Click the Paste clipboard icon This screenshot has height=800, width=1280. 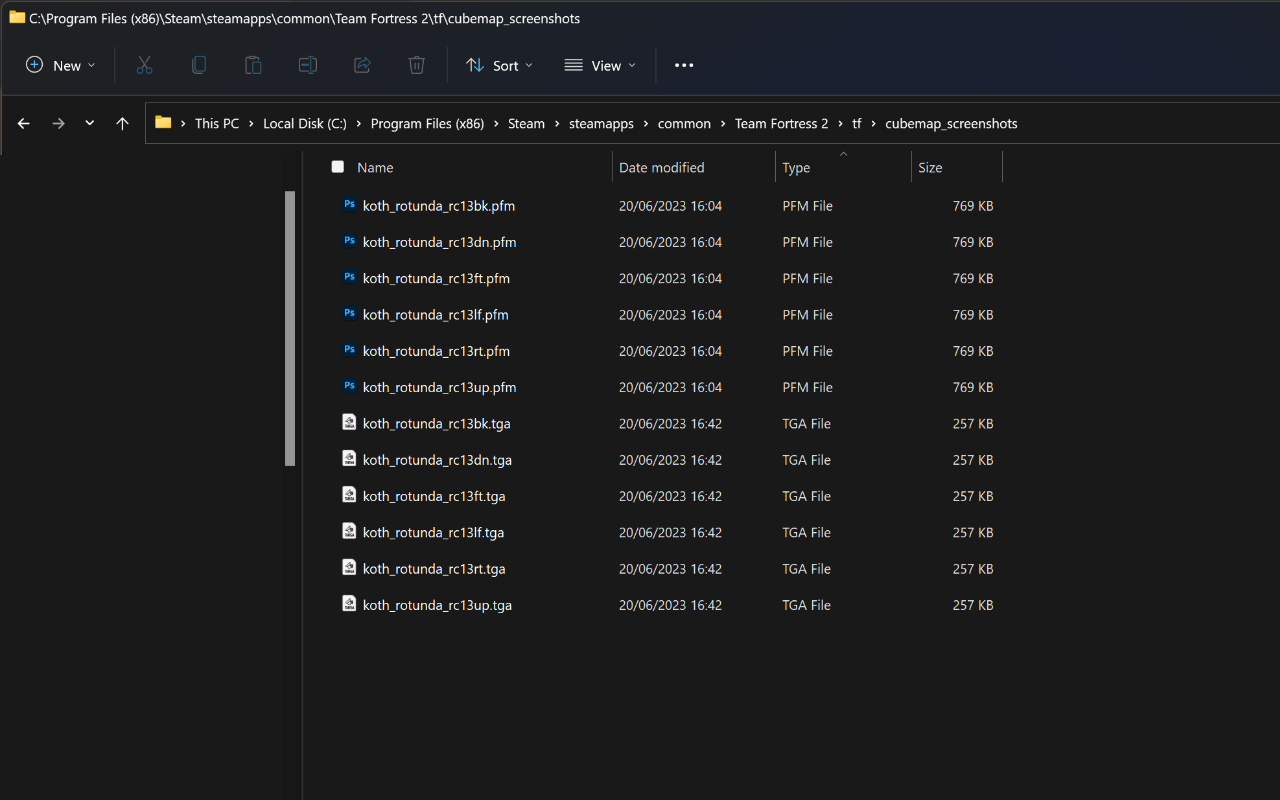pos(253,65)
